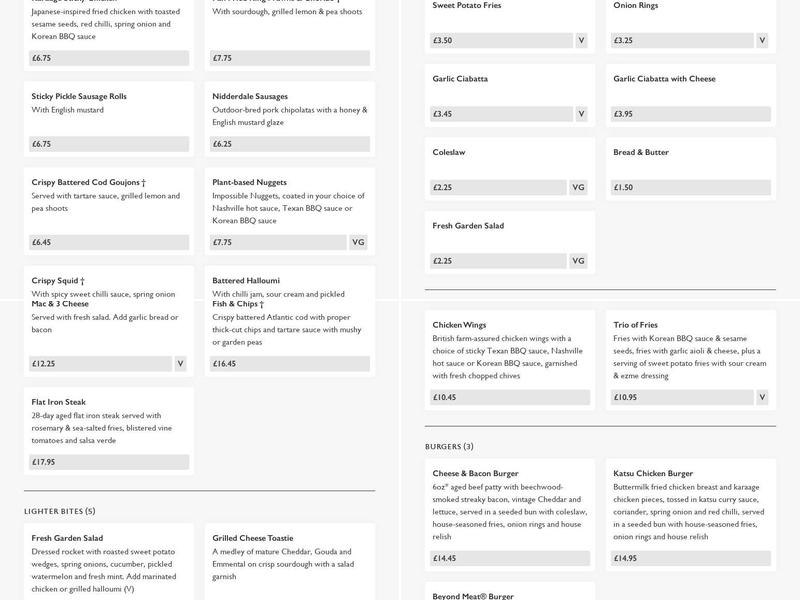This screenshot has height=600, width=800.
Task: Click the VG badge on Coleslaw
Action: click(578, 187)
